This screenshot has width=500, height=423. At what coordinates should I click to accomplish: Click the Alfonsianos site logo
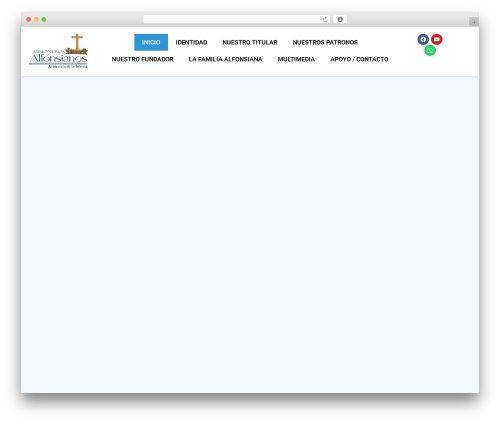58,51
